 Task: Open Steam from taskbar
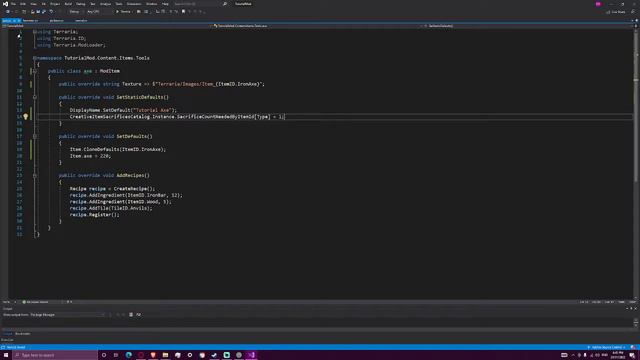214,355
